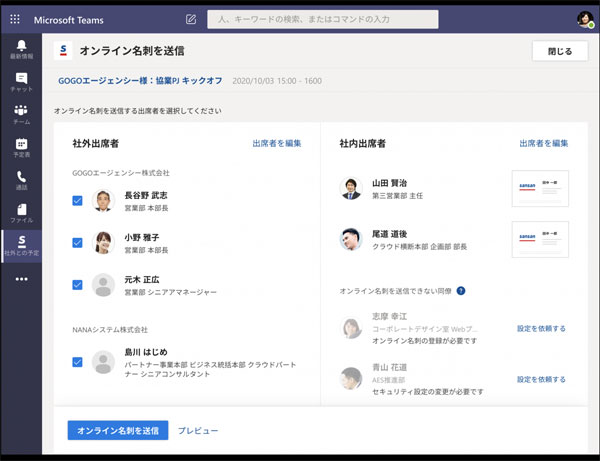The width and height of the screenshot is (600, 461).
Task: Show more apps with the ellipsis icon
Action: point(21,279)
